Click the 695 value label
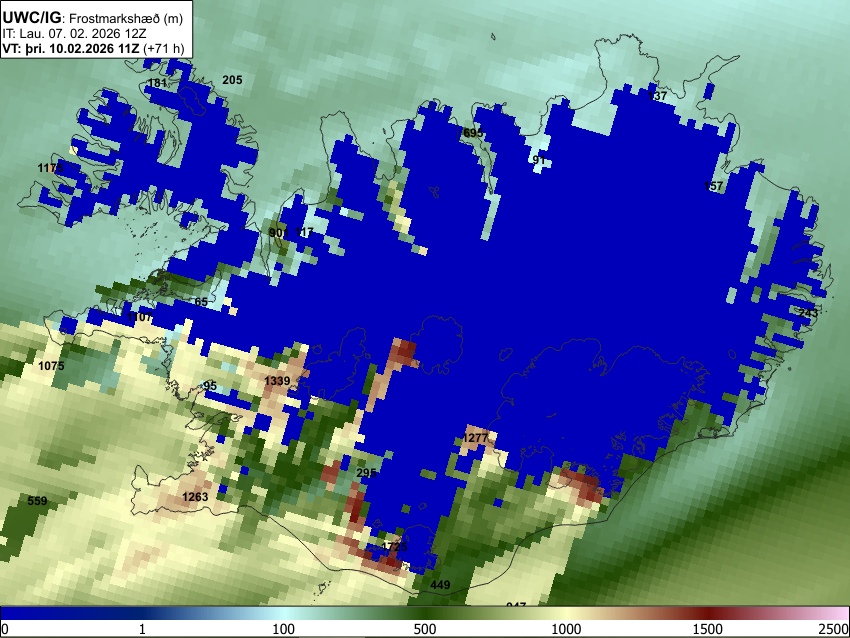This screenshot has width=850, height=638. [473, 133]
